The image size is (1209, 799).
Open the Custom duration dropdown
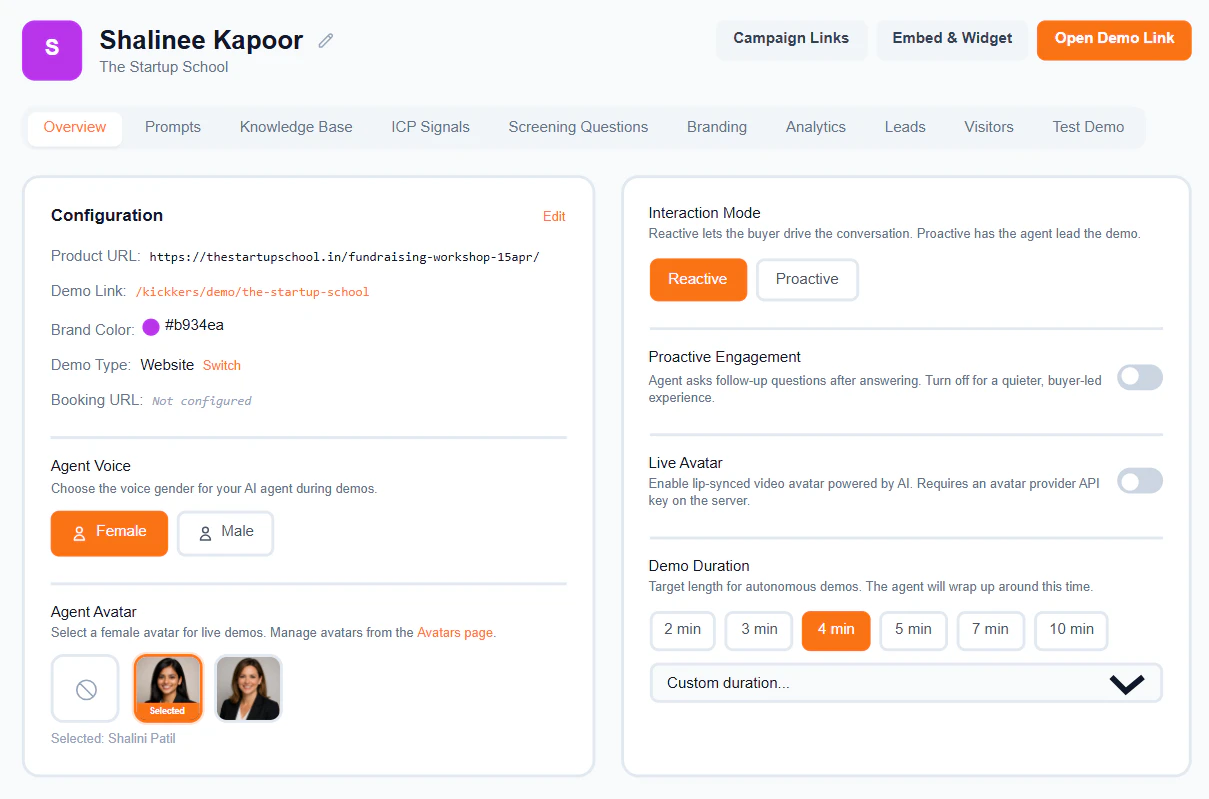click(x=905, y=684)
